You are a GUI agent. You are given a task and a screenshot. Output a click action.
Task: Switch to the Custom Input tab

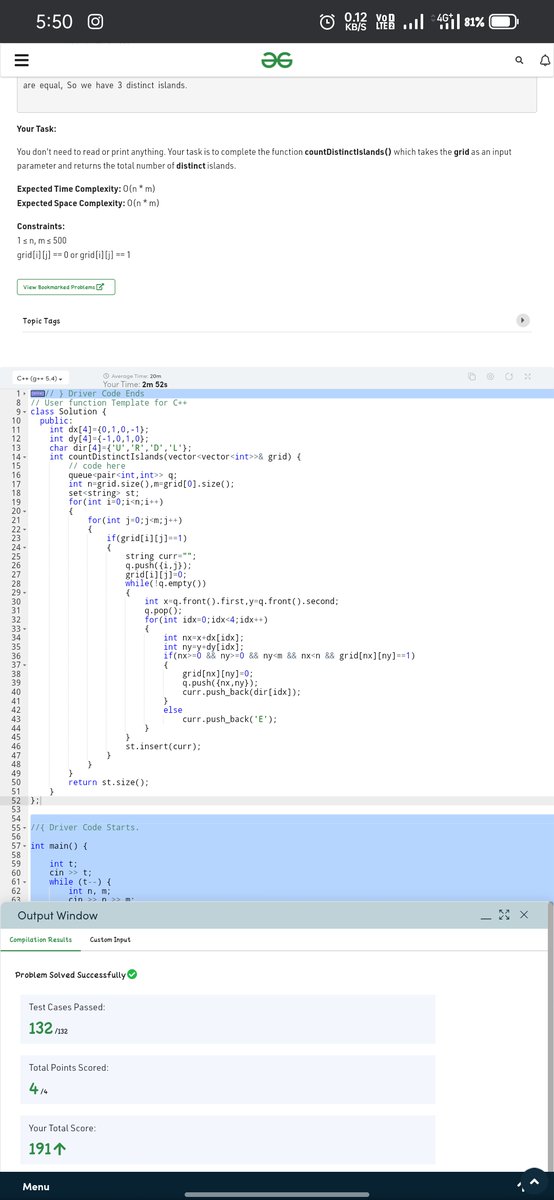click(x=110, y=939)
